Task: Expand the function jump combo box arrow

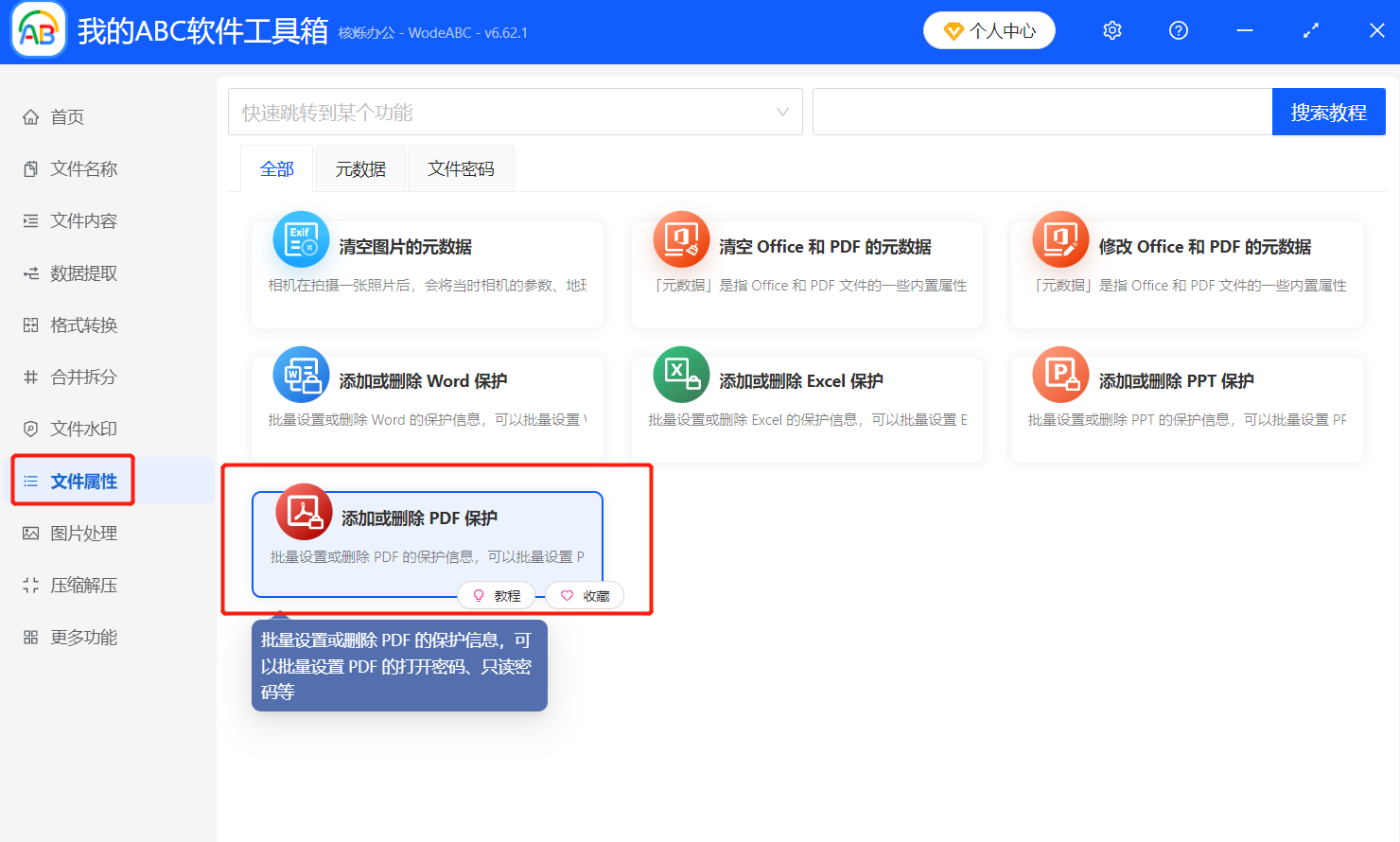Action: [x=782, y=111]
